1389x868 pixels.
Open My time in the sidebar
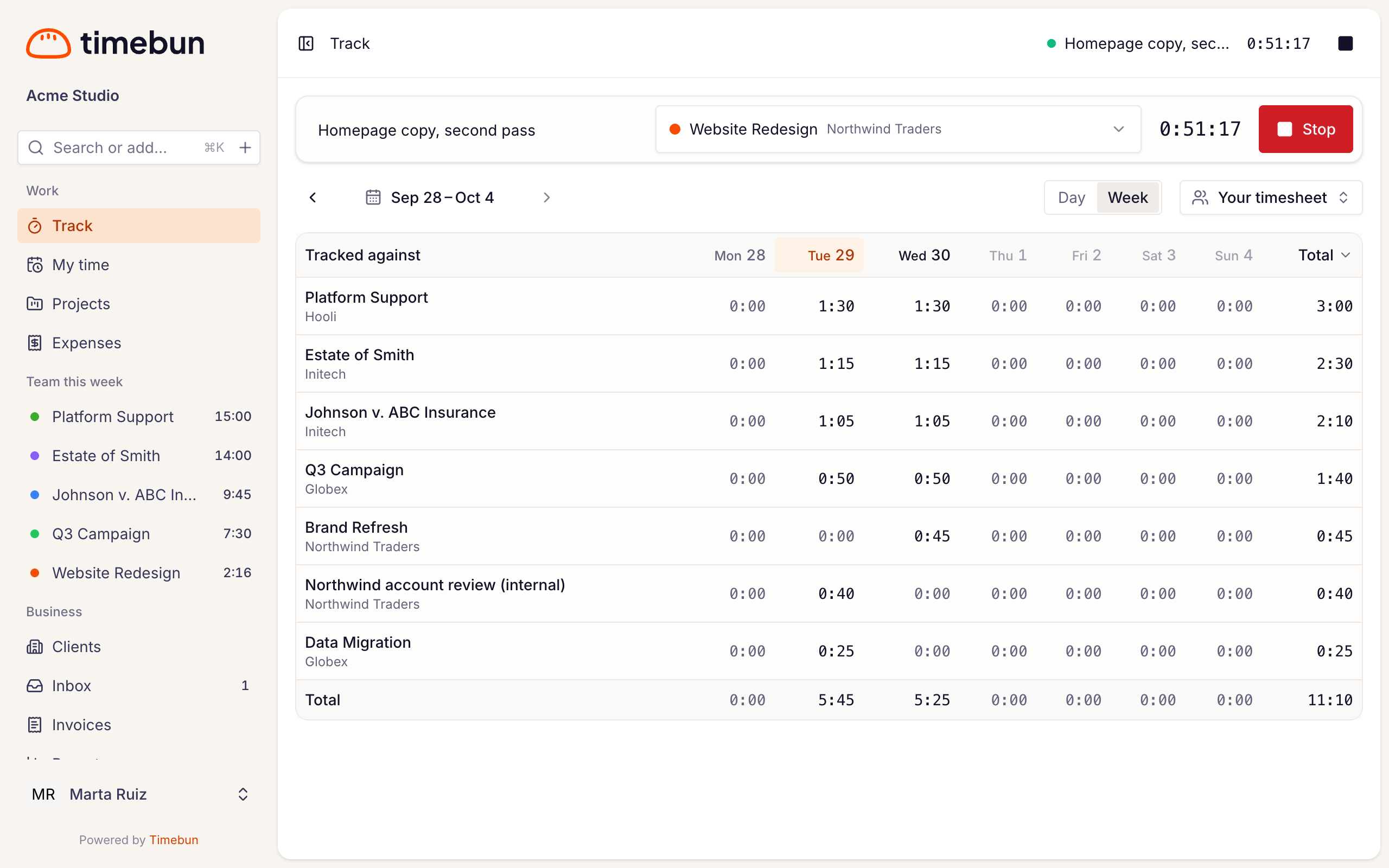click(139, 265)
